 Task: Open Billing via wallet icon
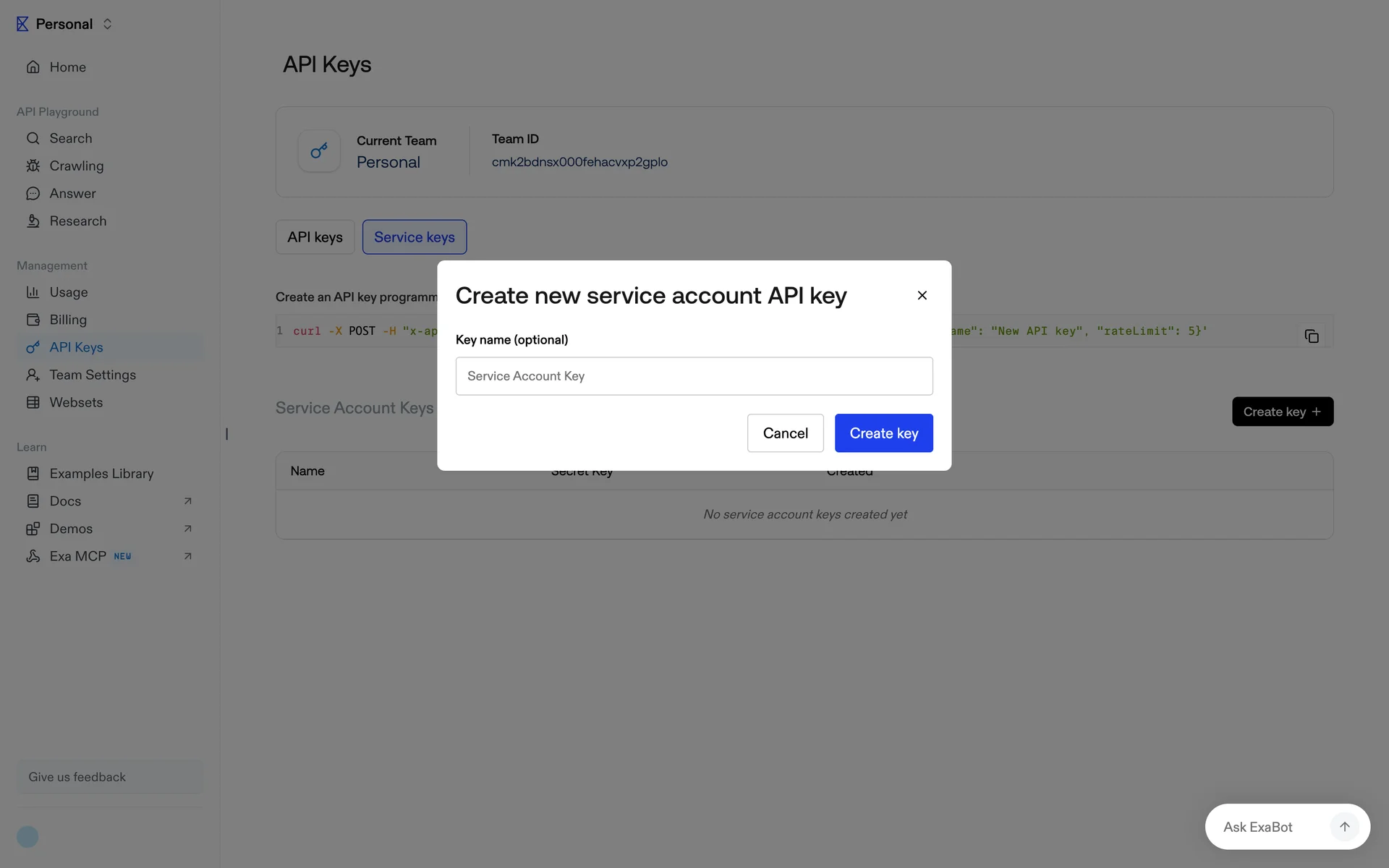pos(33,320)
